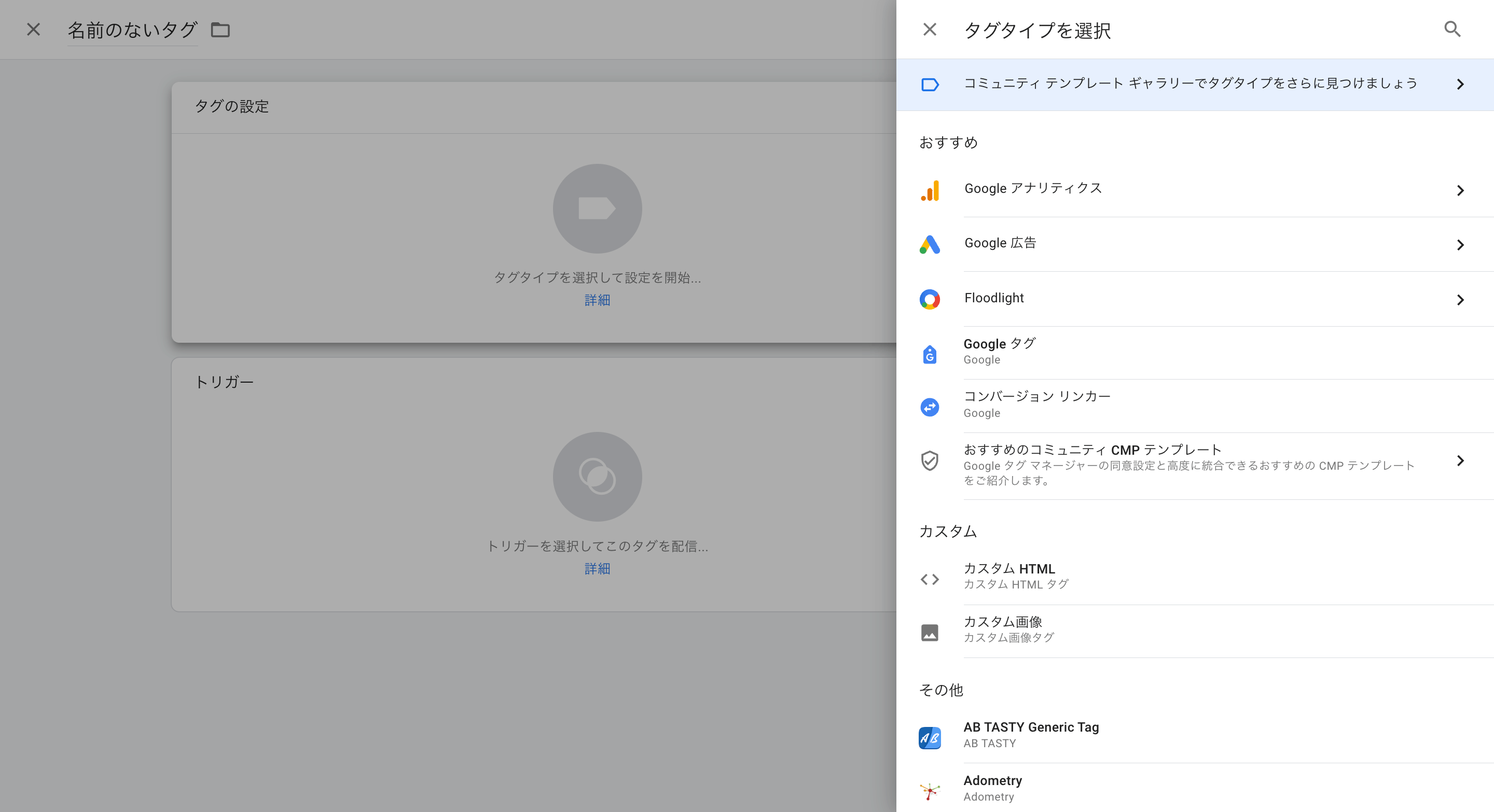
Task: Choose AB TASTY Generic Tag
Action: click(x=1195, y=736)
